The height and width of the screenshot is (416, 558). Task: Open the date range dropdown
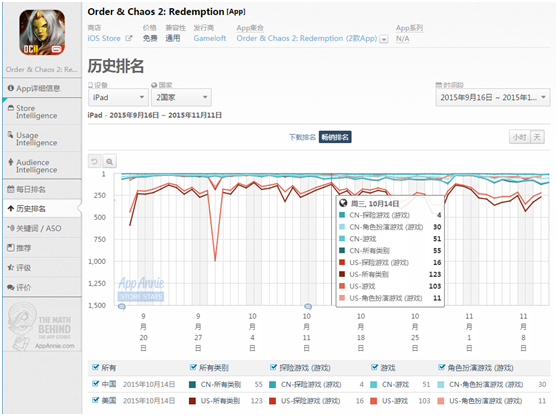[493, 97]
